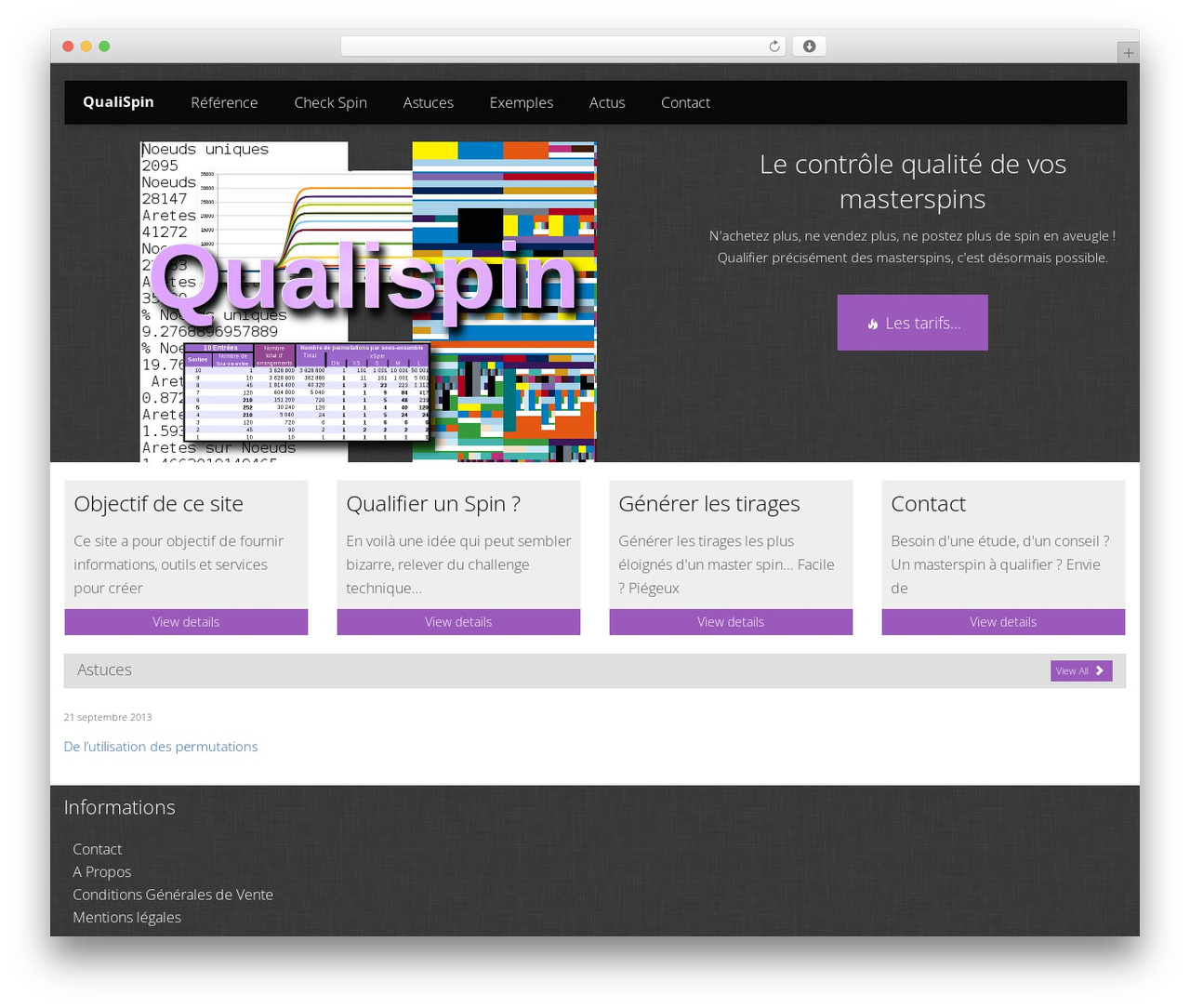Image resolution: width=1190 pixels, height=1008 pixels.
Task: Add a new browser tab with plus
Action: pyautogui.click(x=1128, y=53)
